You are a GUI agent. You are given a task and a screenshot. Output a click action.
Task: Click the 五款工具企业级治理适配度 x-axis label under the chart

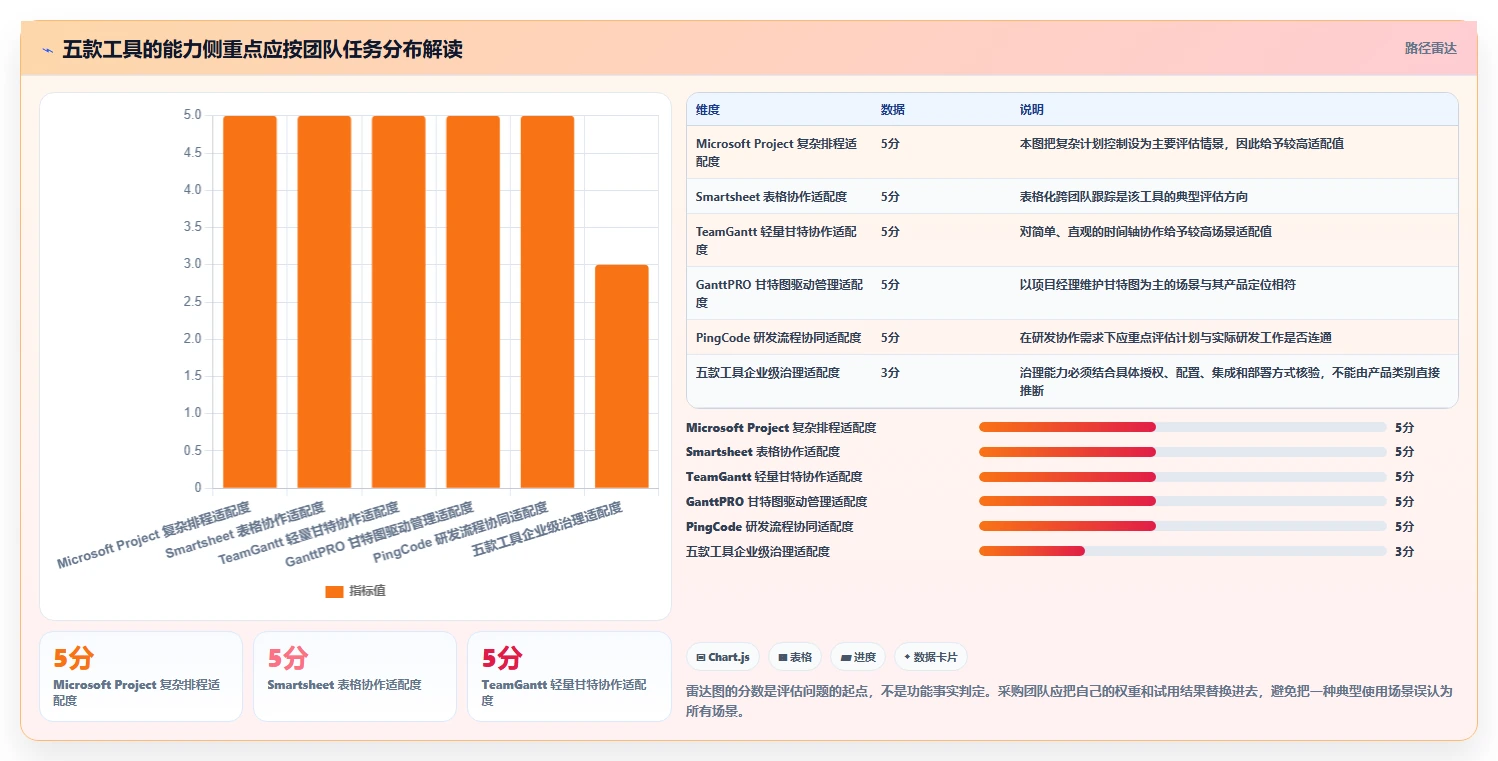click(x=548, y=529)
